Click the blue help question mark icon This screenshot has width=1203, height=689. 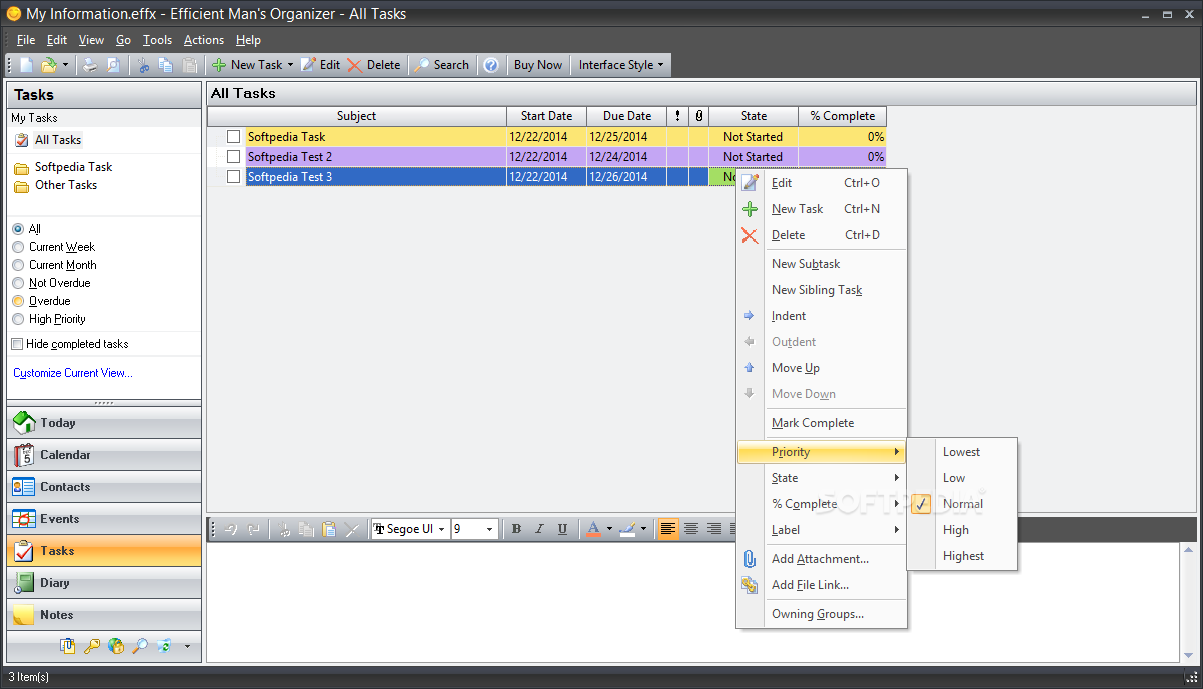click(x=491, y=65)
